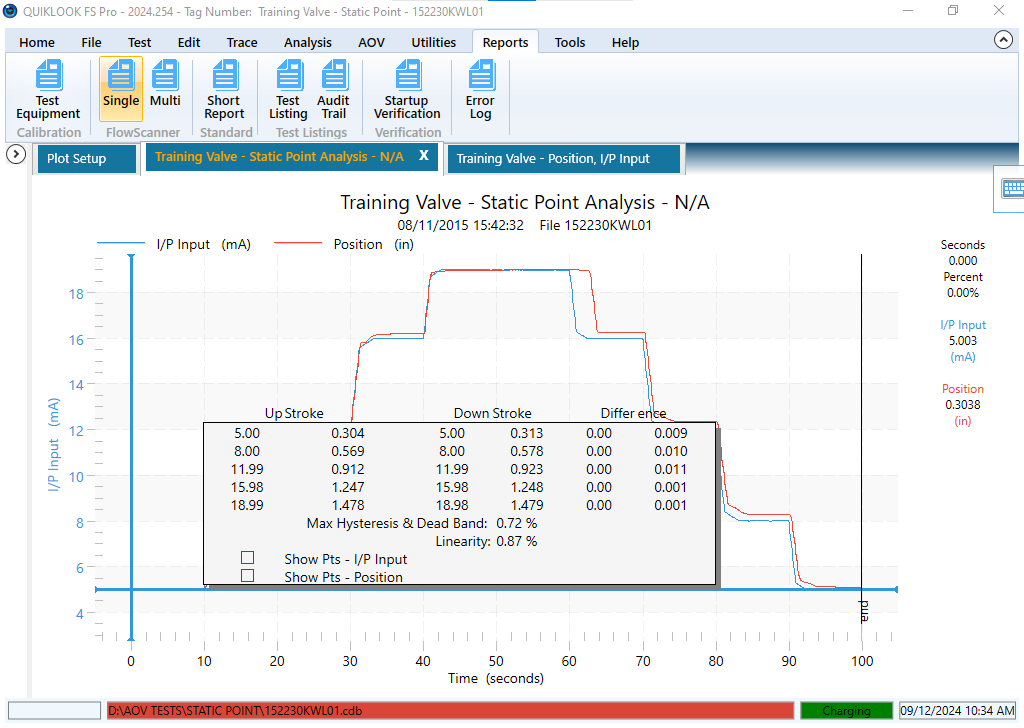Open the Audit Trail listing
This screenshot has height=728, width=1024.
click(x=333, y=89)
